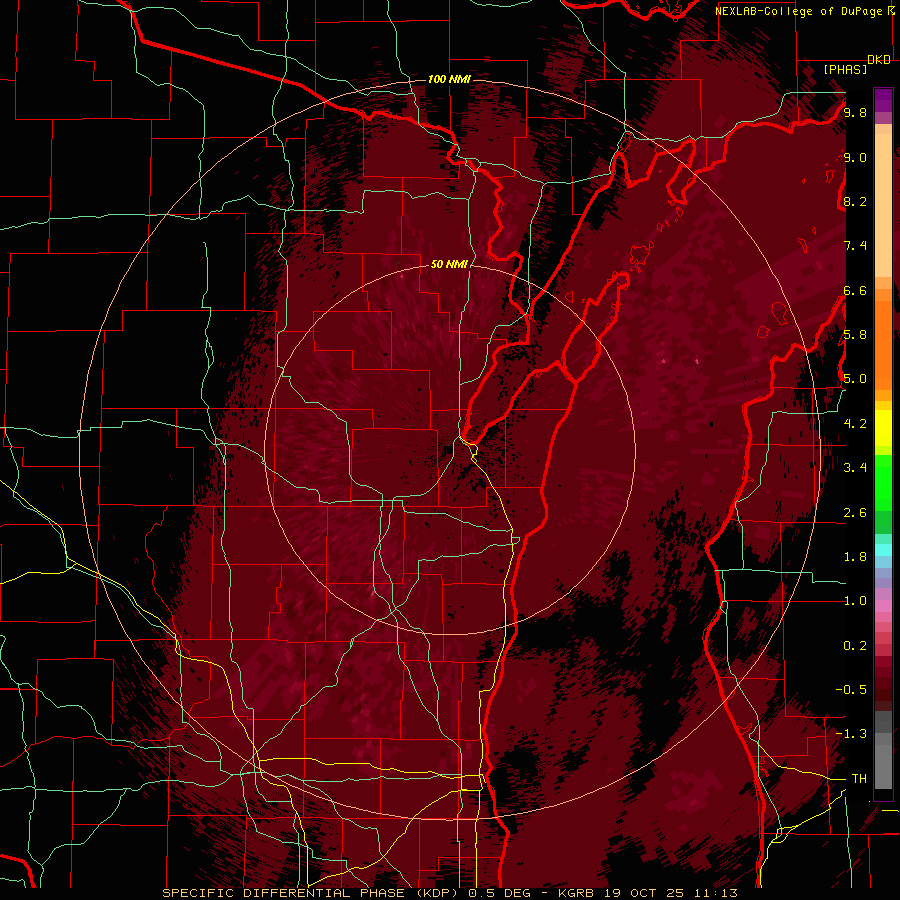
Task: Click "0.5 DEG" in the bottom caption
Action: point(499,893)
